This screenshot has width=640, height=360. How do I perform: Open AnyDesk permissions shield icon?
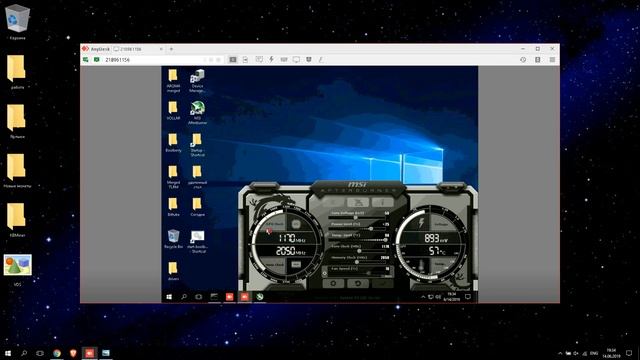point(309,60)
